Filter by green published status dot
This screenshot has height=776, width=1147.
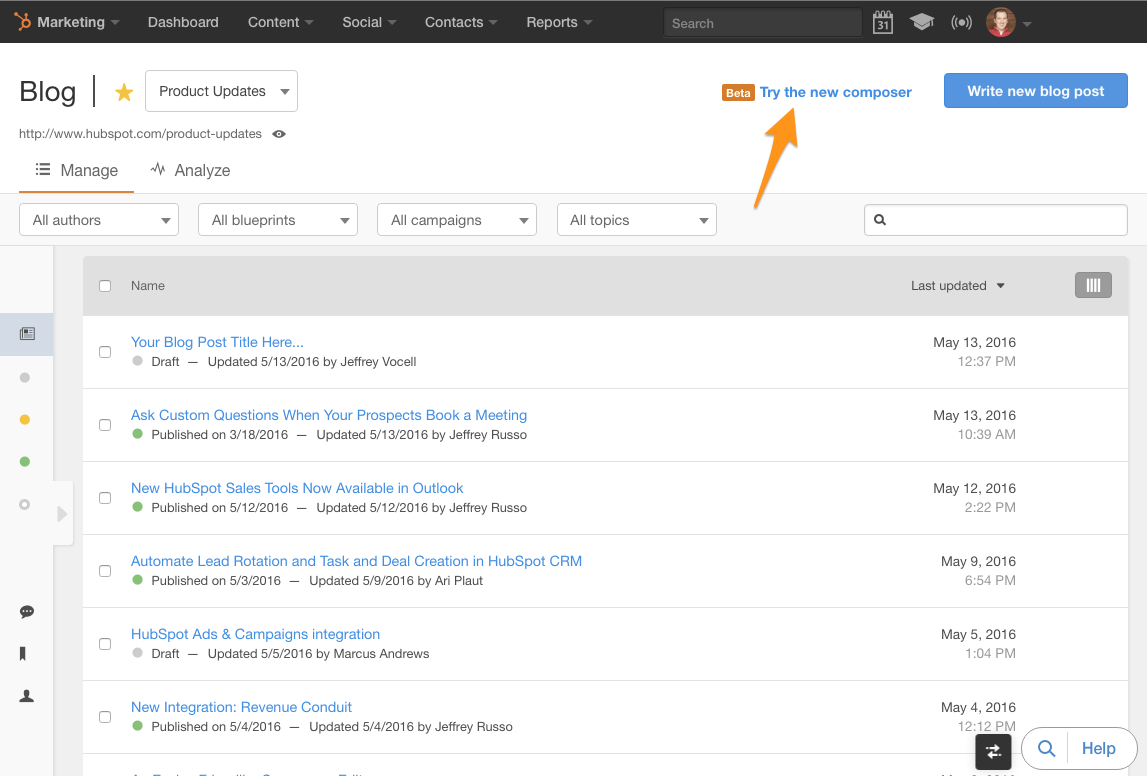tap(25, 462)
